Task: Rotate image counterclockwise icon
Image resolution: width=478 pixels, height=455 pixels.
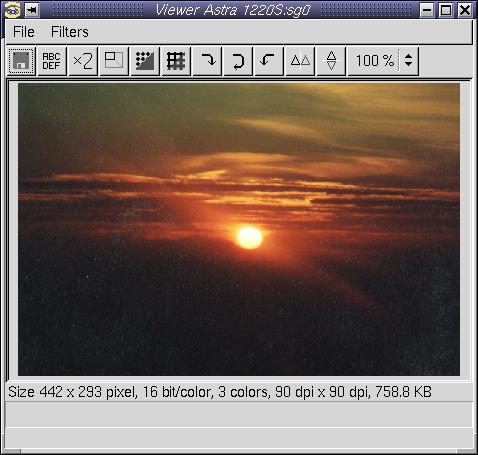Action: pos(269,61)
